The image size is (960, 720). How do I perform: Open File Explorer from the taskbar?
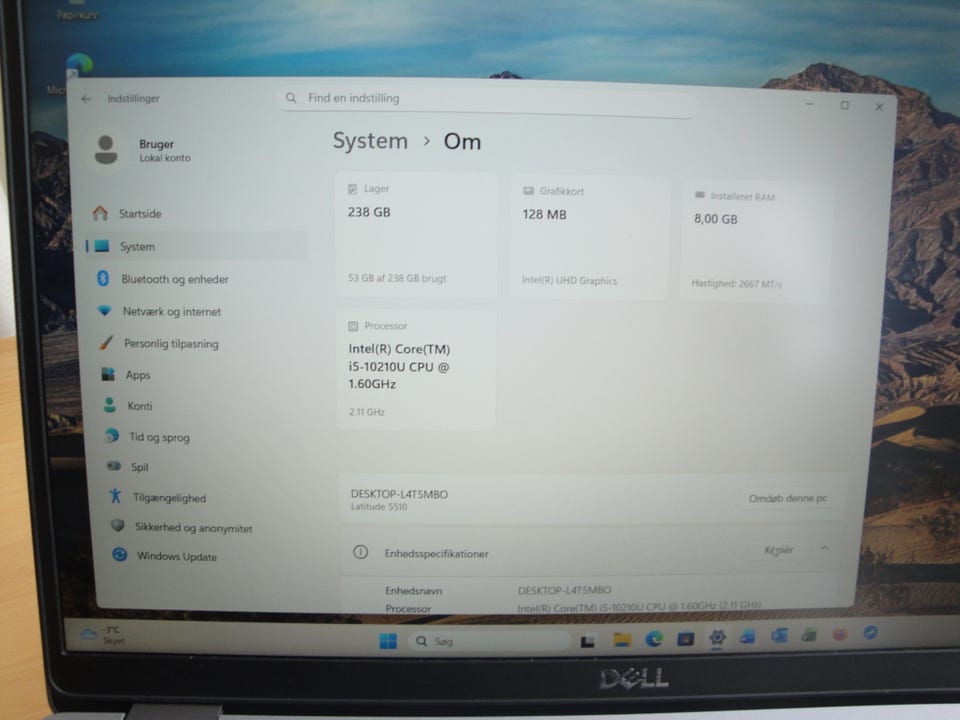pyautogui.click(x=622, y=640)
